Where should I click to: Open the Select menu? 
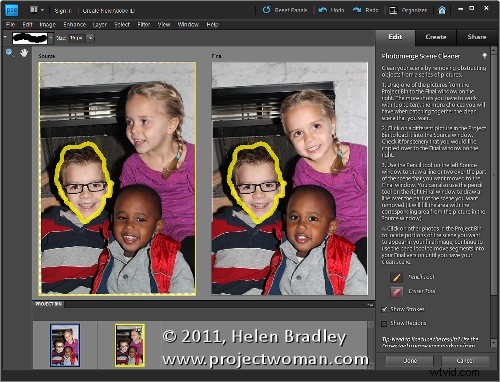122,24
